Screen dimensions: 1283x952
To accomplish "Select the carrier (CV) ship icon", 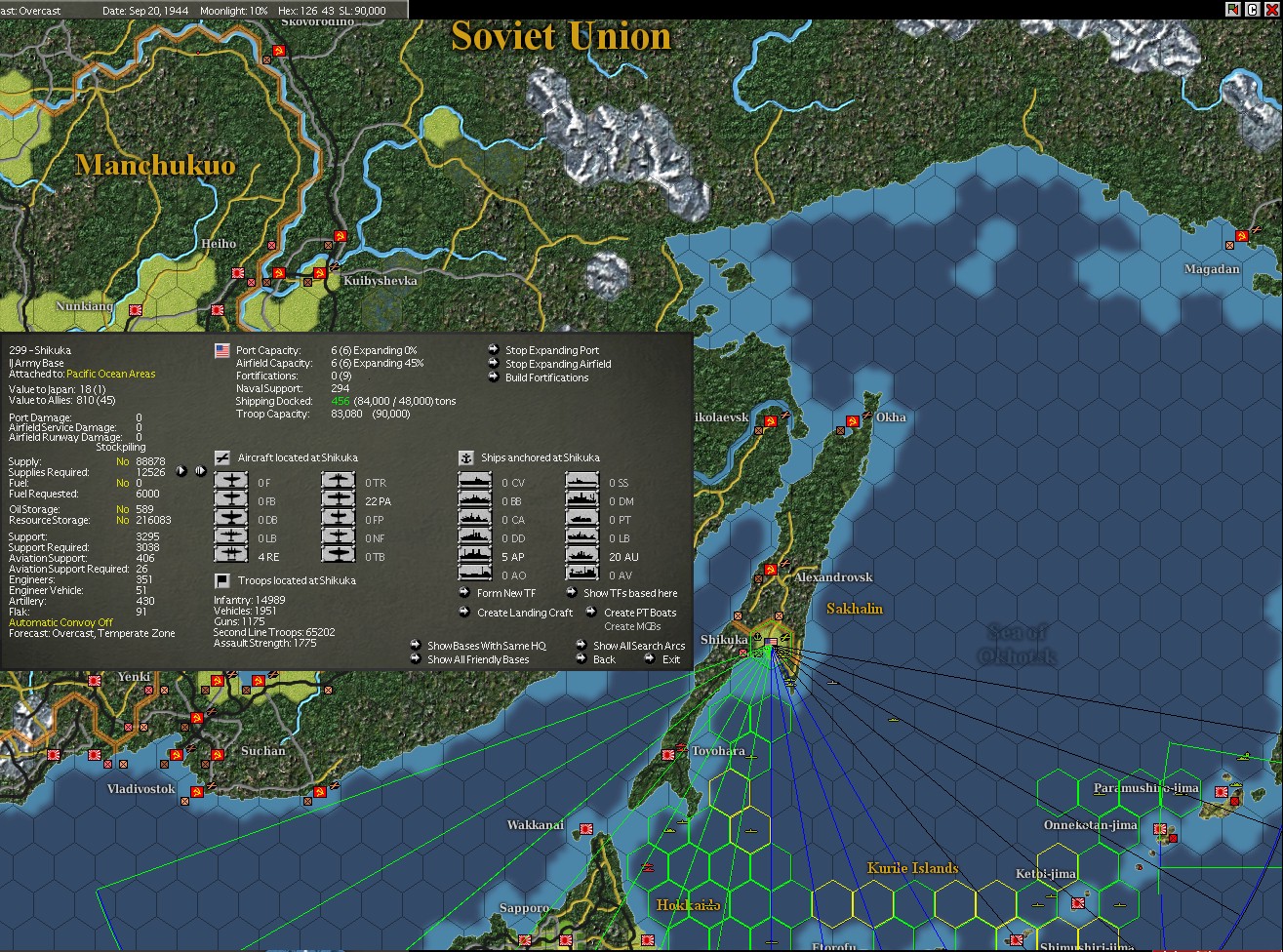I will 475,482.
